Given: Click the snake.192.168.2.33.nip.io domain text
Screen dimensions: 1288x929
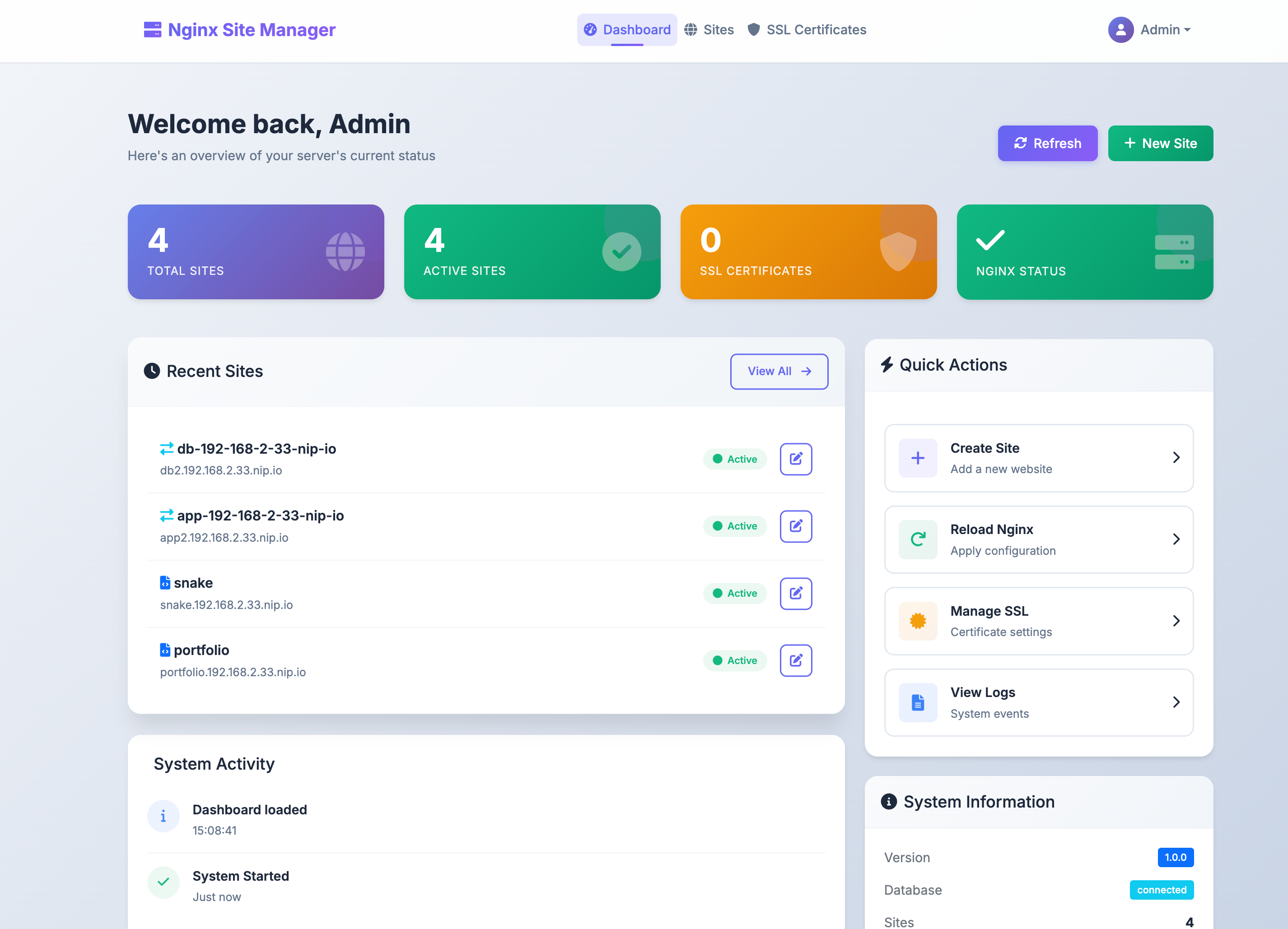Looking at the screenshot, I should pos(227,605).
